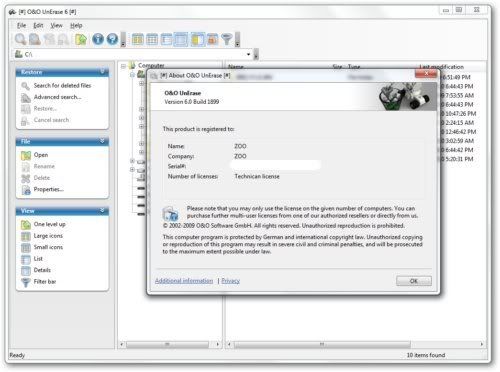
Task: Switch to details view via toolbar icon
Action: 181,39
